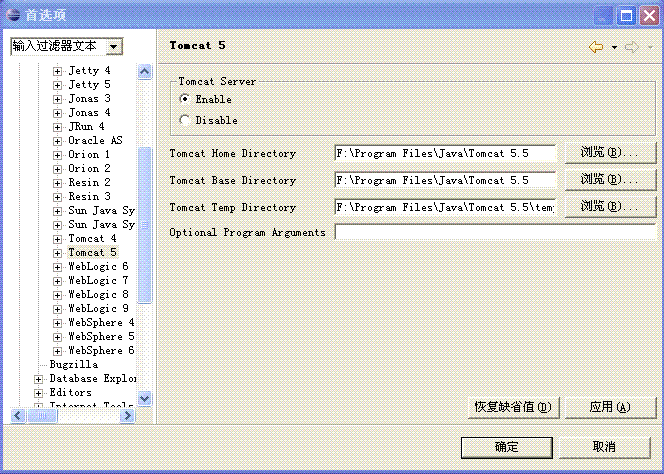
Task: Expand the Resin 2 node
Action: tap(57, 183)
